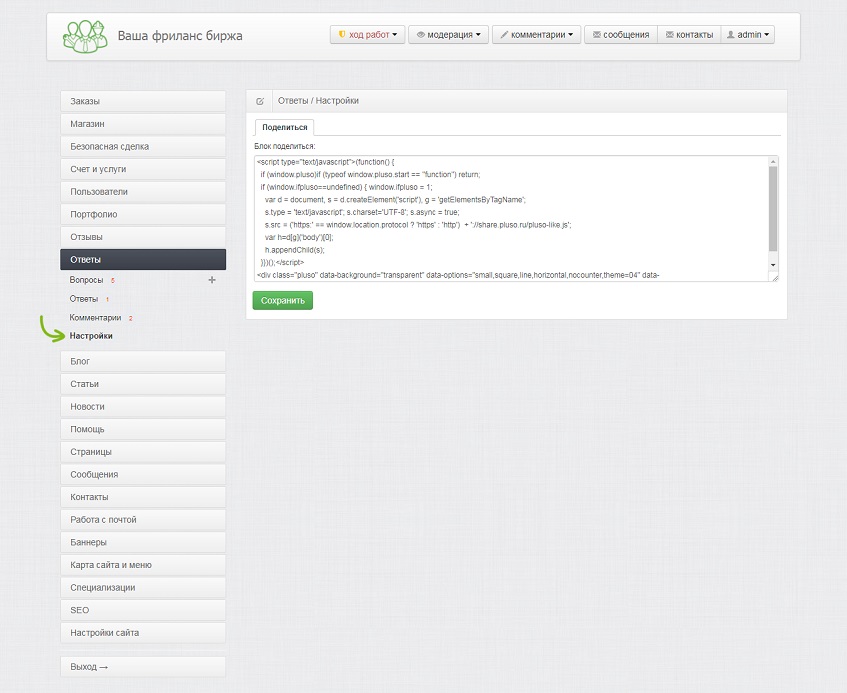Click the freelance exchange logo icon
The image size is (847, 693).
pyautogui.click(x=85, y=36)
